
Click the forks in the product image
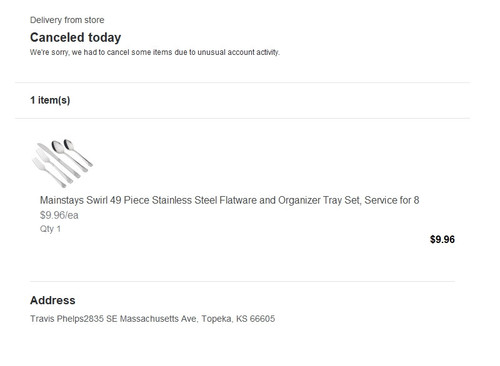click(50, 170)
